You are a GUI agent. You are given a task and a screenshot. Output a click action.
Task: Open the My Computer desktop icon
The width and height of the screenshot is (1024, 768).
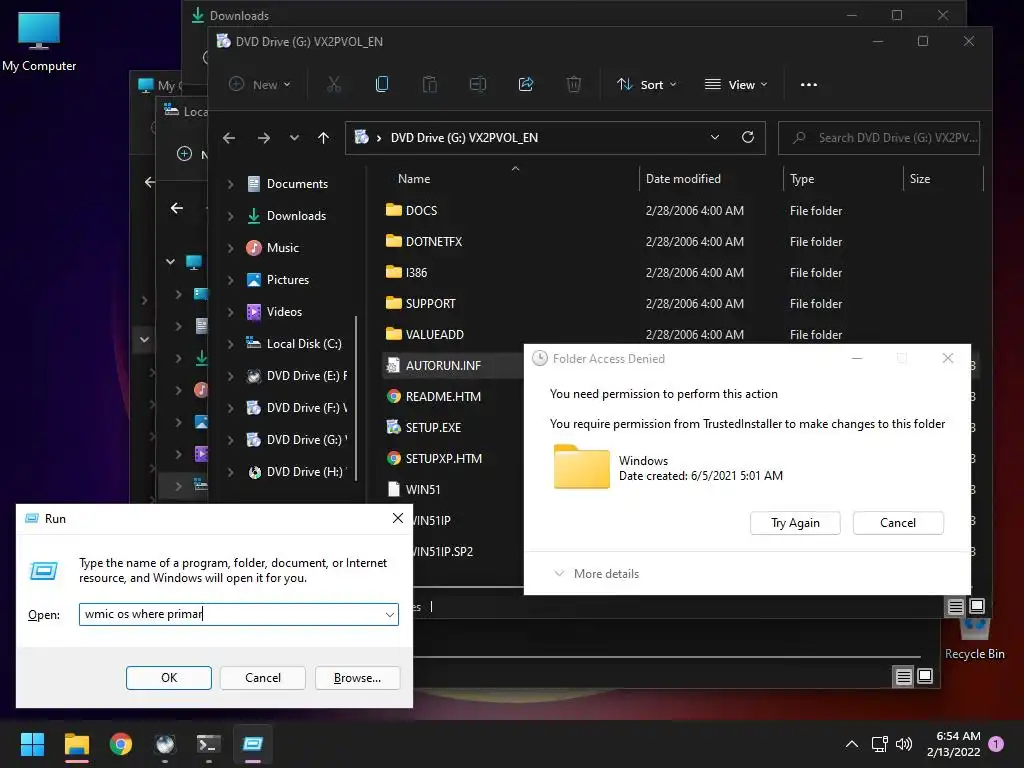coord(39,42)
